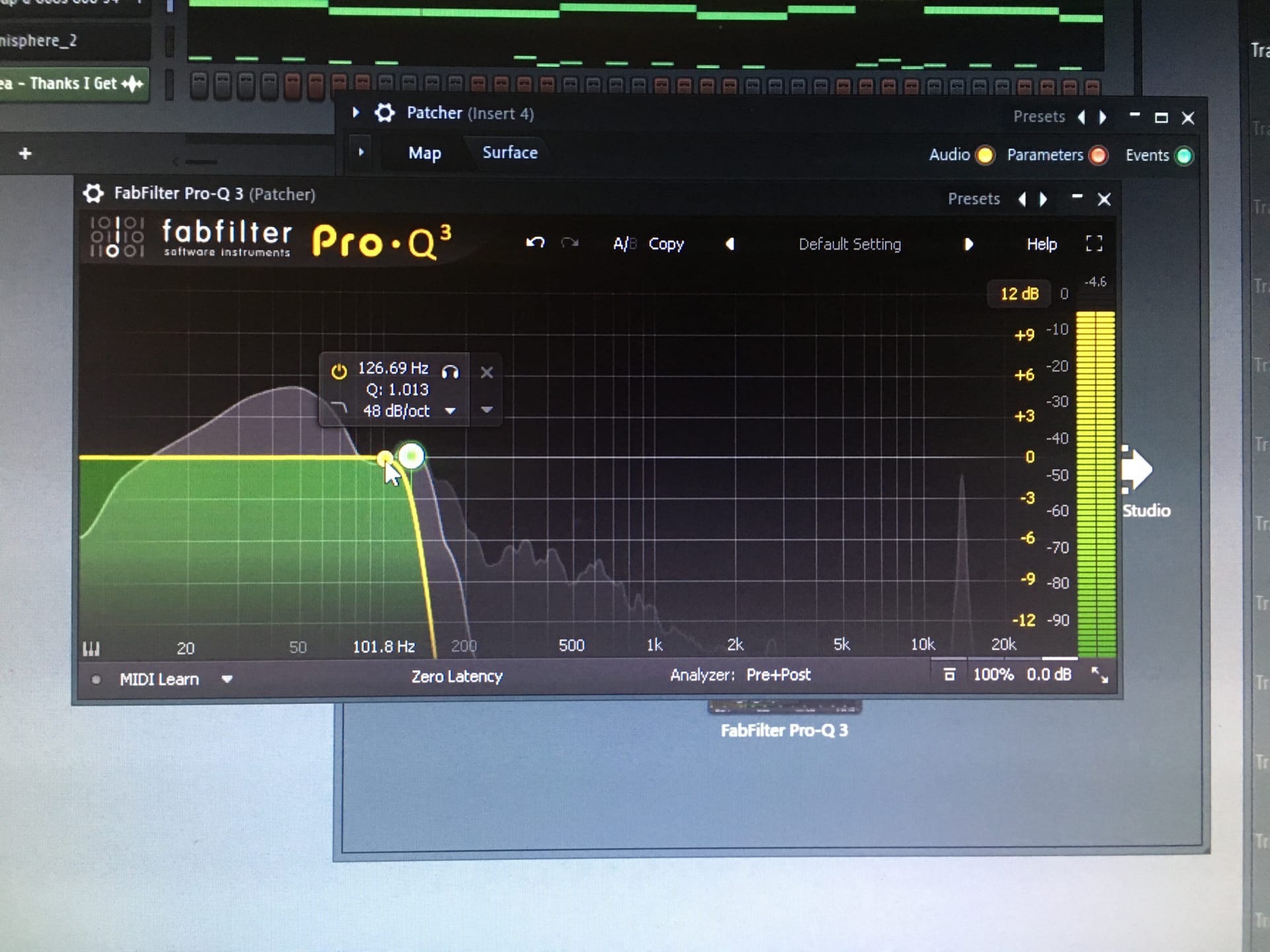Delete the band with X icon

coord(487,372)
